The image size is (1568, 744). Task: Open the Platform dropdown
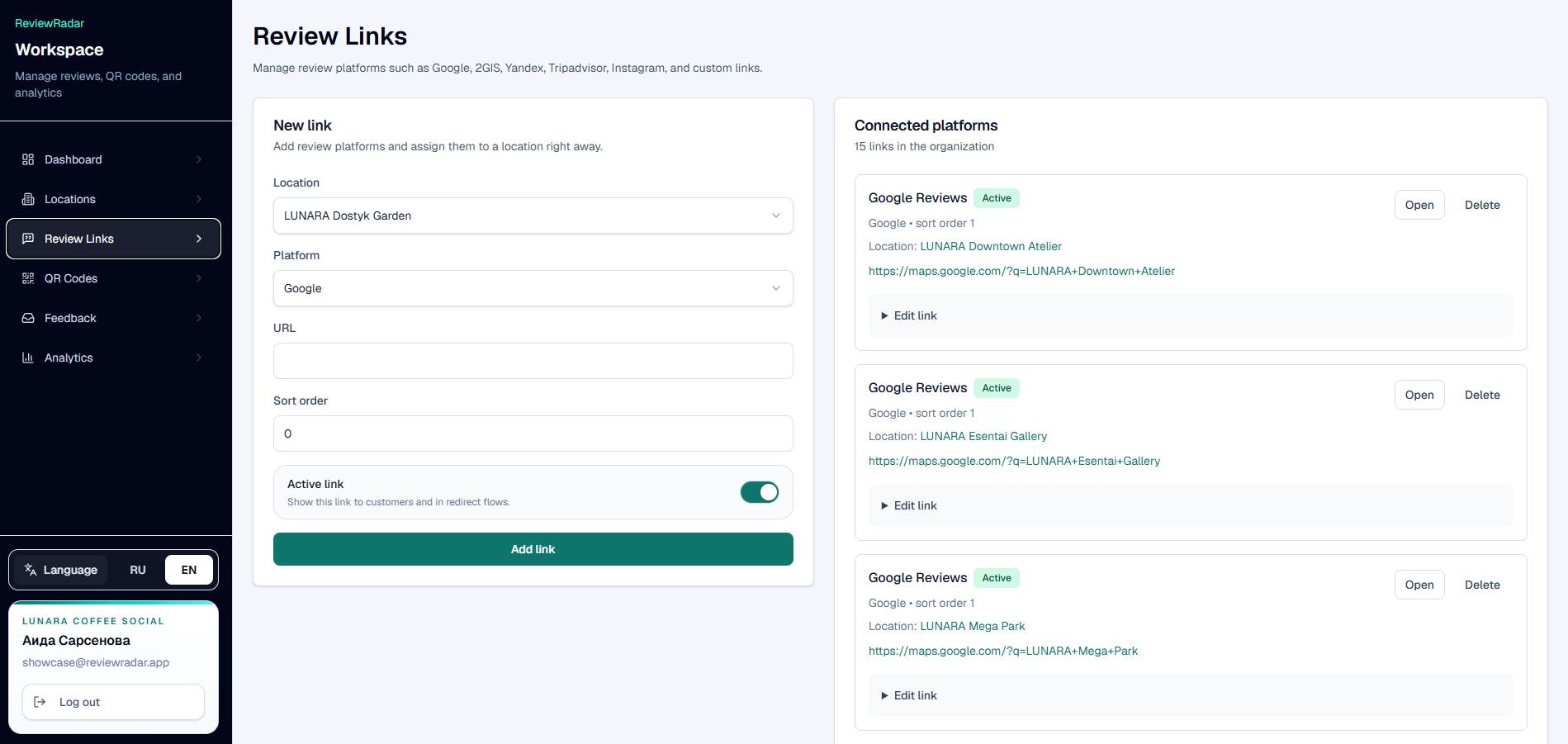coord(533,288)
